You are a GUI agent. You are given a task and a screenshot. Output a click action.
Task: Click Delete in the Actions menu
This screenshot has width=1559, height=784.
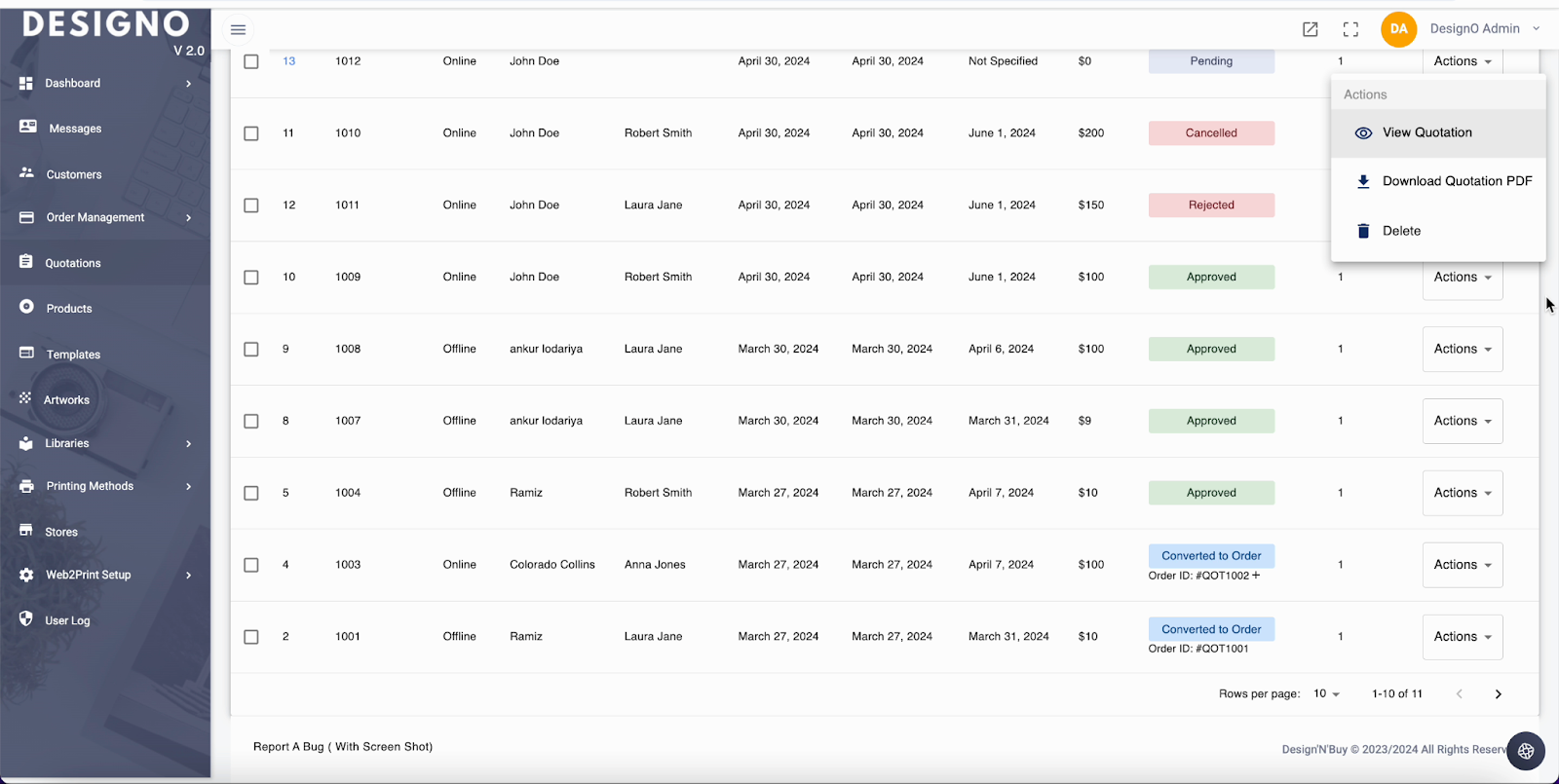(x=1401, y=231)
